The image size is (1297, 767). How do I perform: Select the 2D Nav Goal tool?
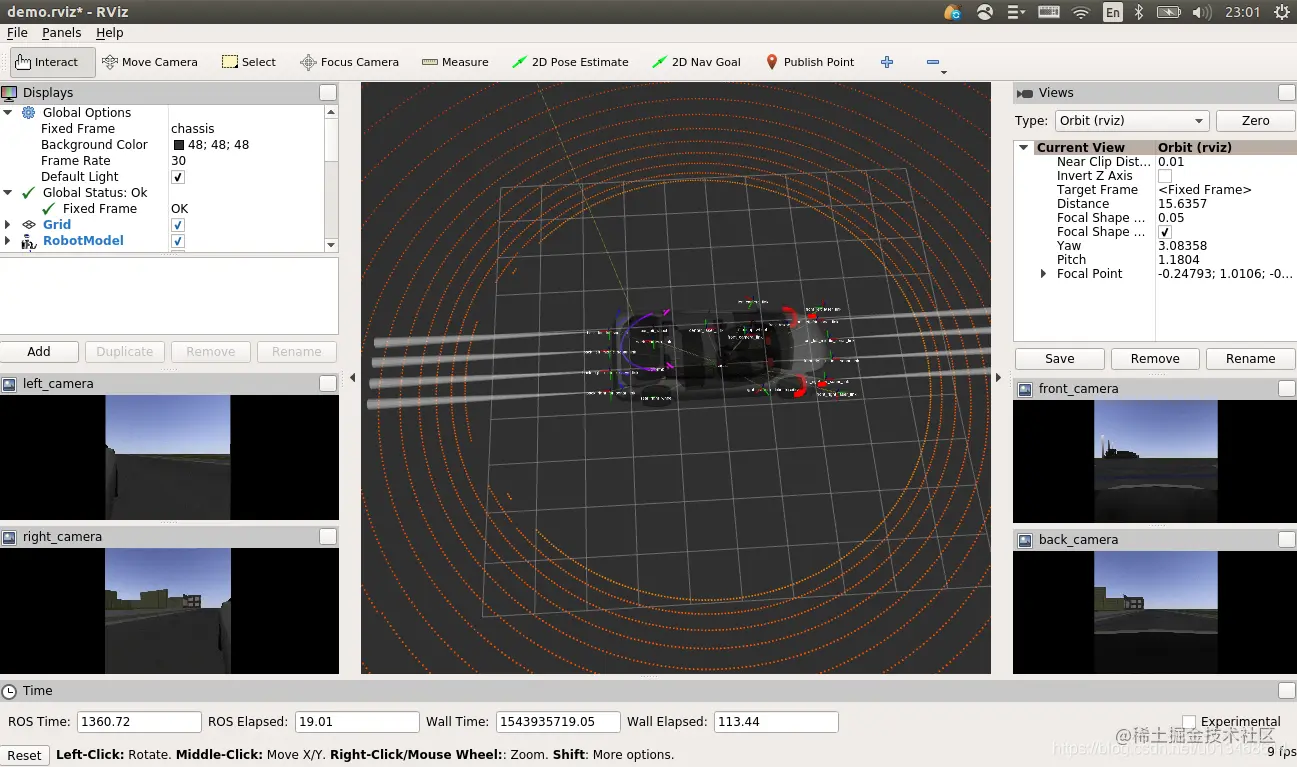696,62
